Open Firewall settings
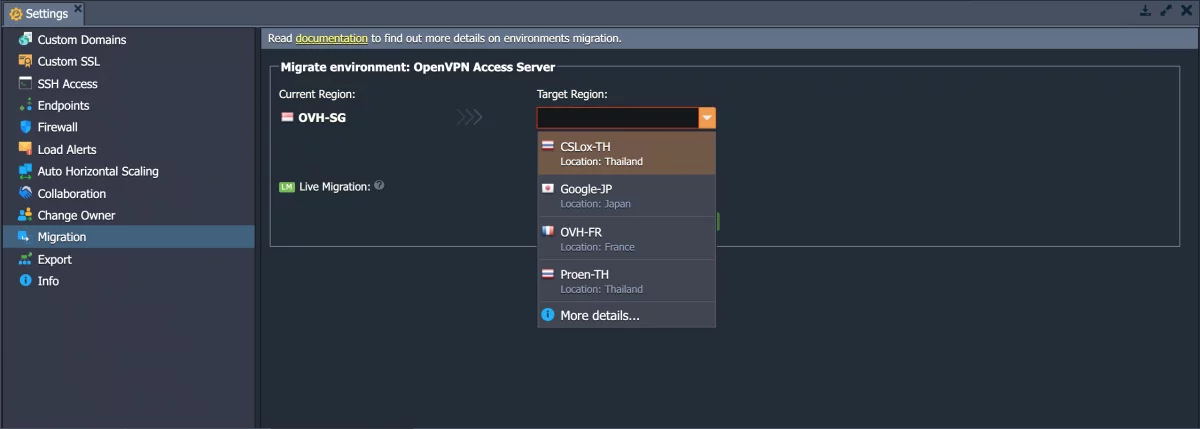Image resolution: width=1200 pixels, height=429 pixels. click(x=128, y=128)
